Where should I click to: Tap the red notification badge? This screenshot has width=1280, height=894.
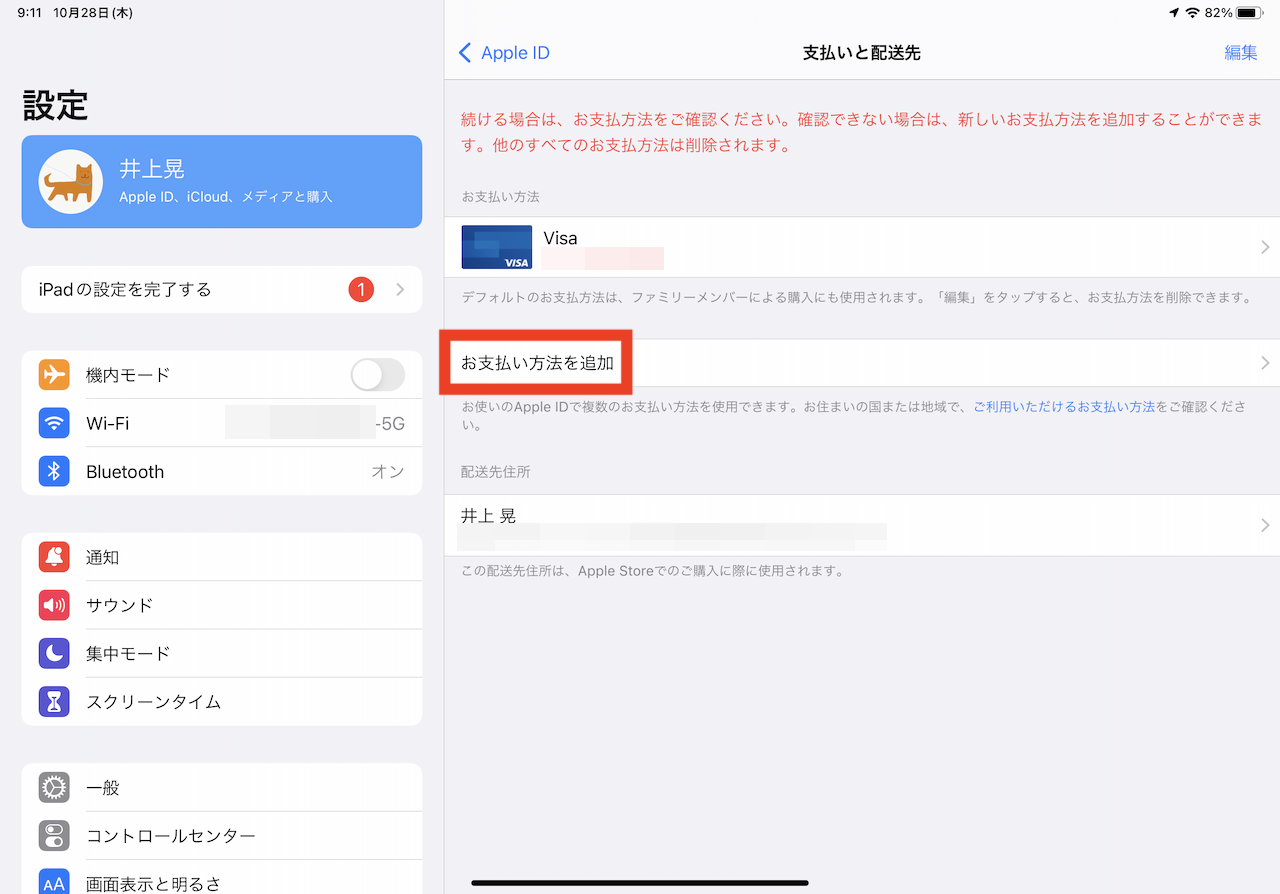(x=361, y=290)
